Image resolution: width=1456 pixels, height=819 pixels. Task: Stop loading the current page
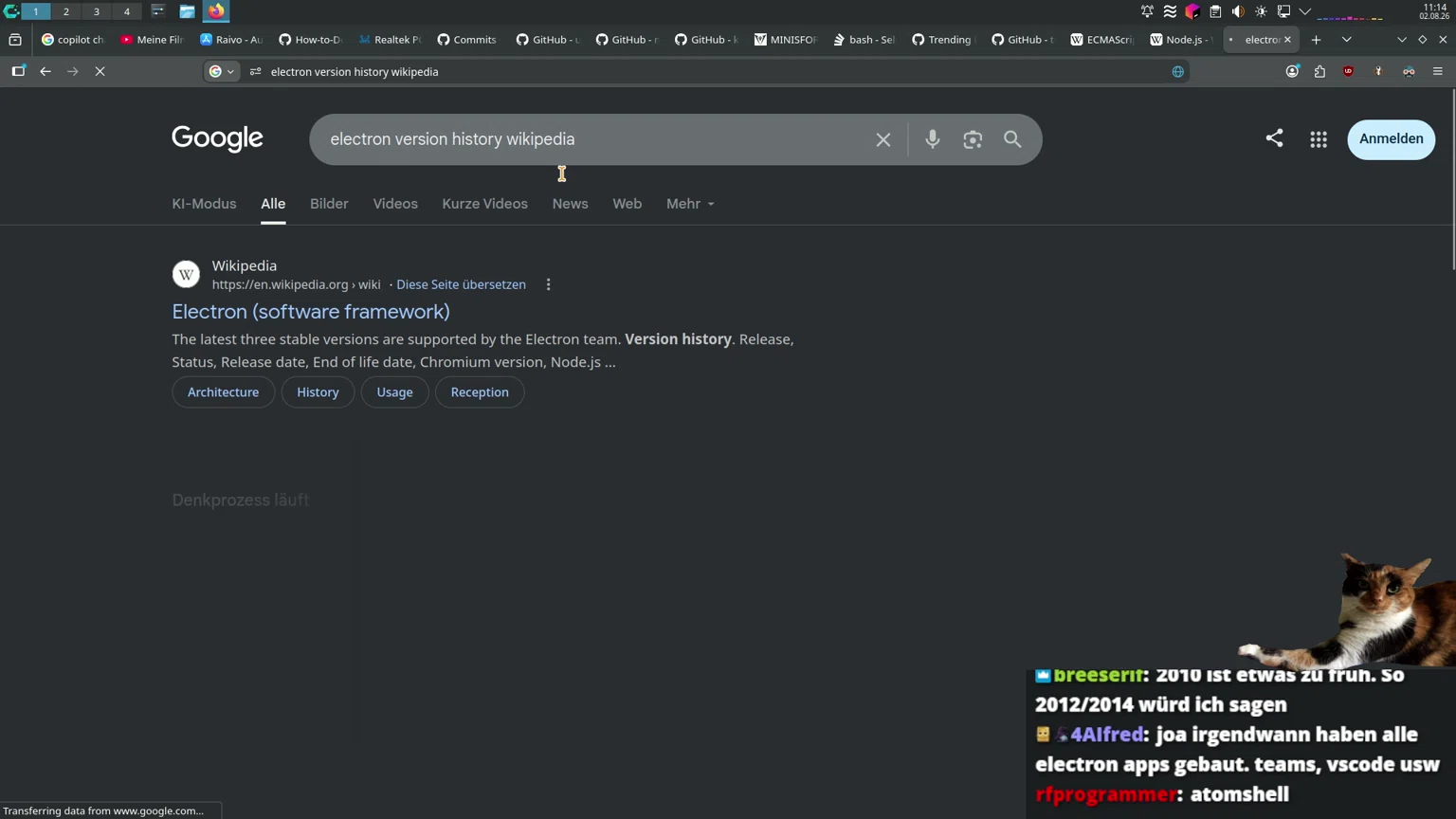point(100,71)
